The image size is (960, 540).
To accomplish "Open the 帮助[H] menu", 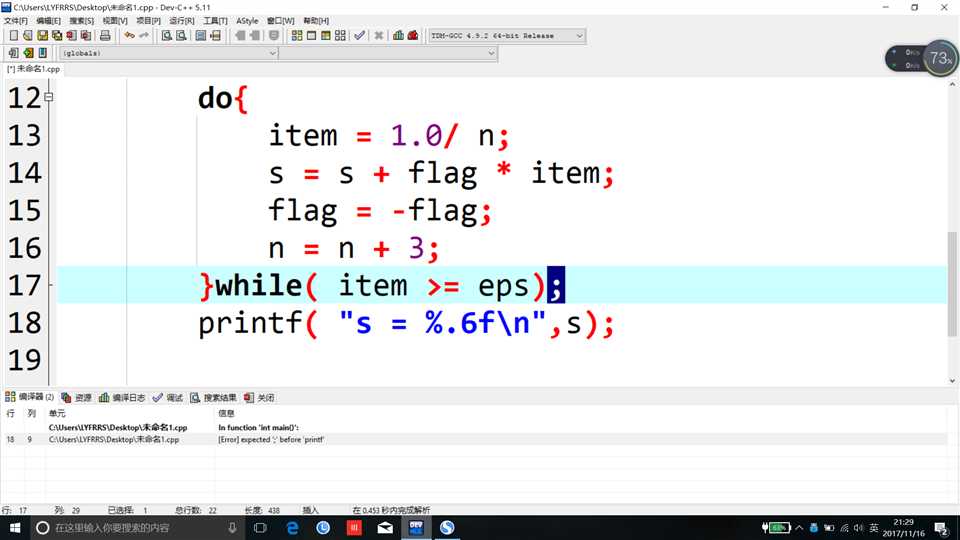I will point(316,21).
